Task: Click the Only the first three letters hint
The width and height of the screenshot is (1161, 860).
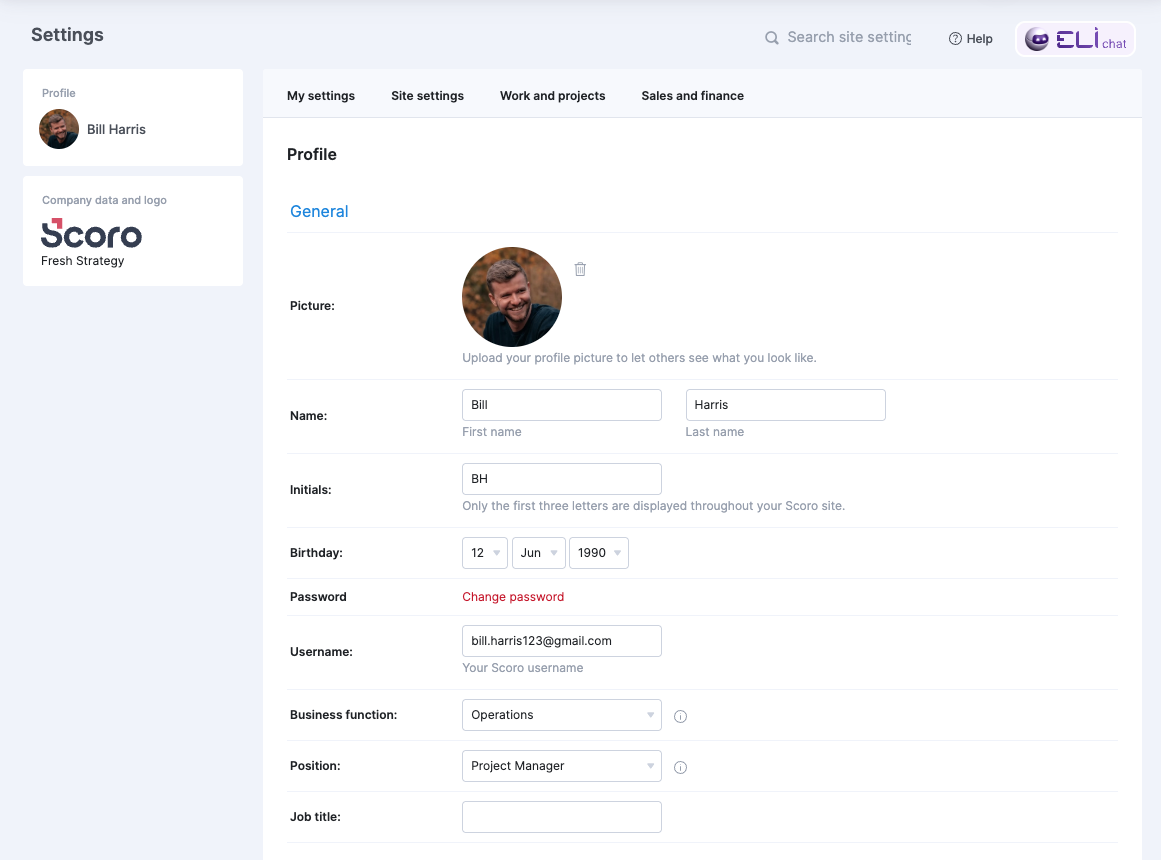Action: 653,506
